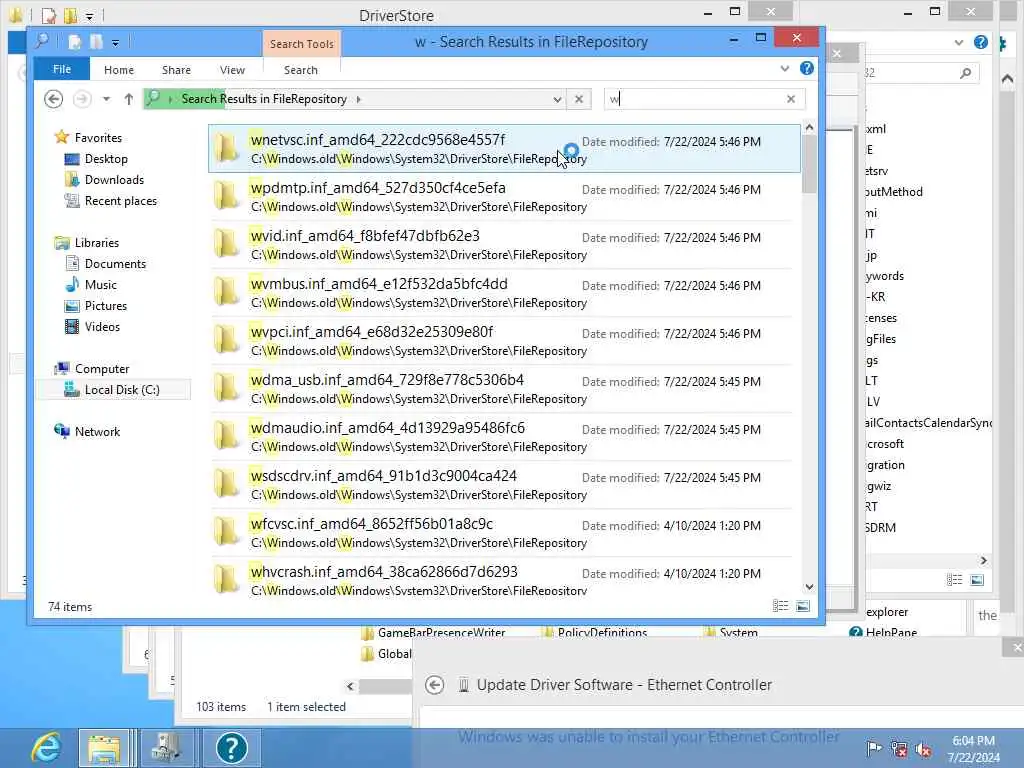Open Desktop in the navigation pane
Screen dimensions: 1024x768
tap(106, 159)
